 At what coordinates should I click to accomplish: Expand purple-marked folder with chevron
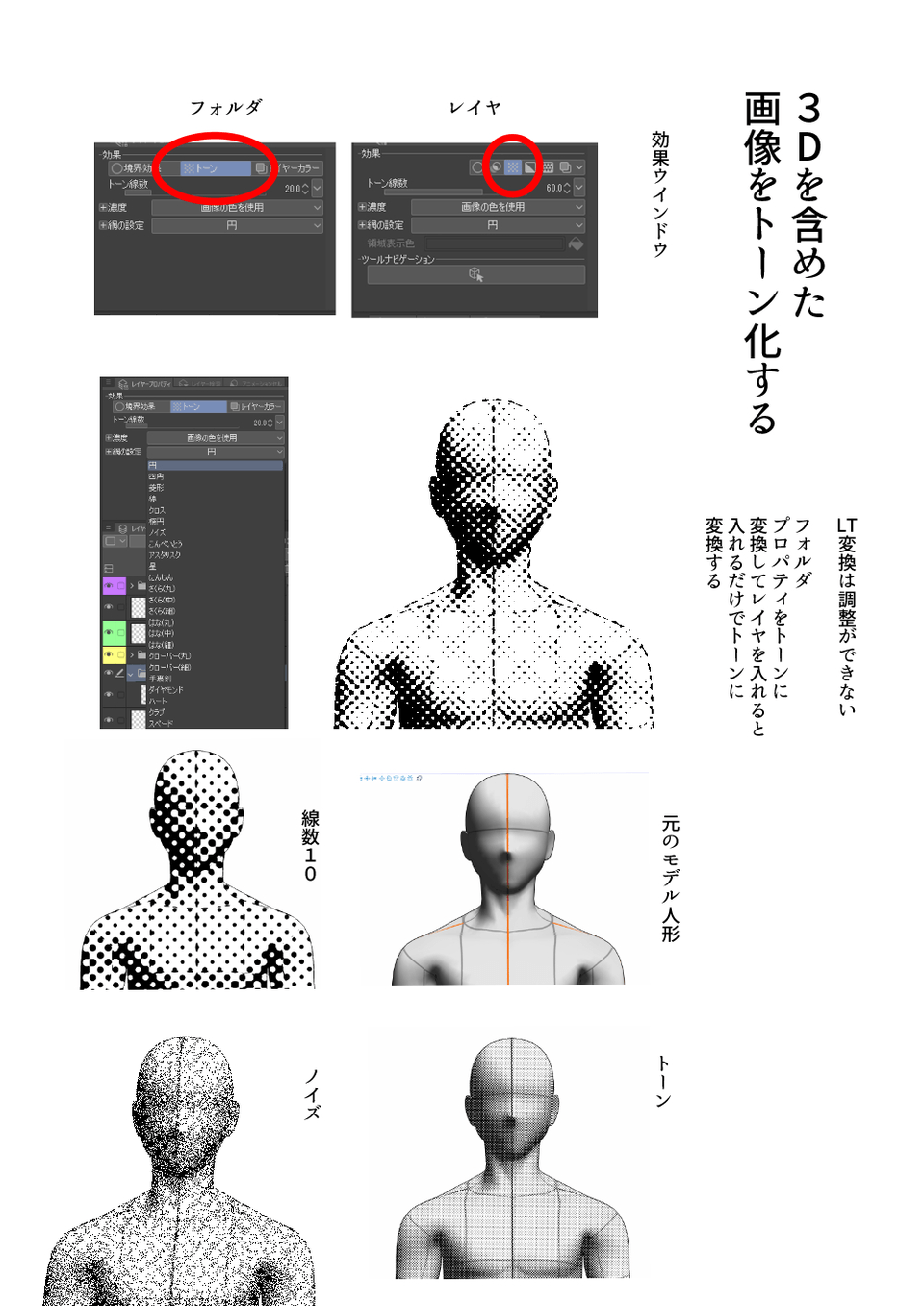coord(132,586)
